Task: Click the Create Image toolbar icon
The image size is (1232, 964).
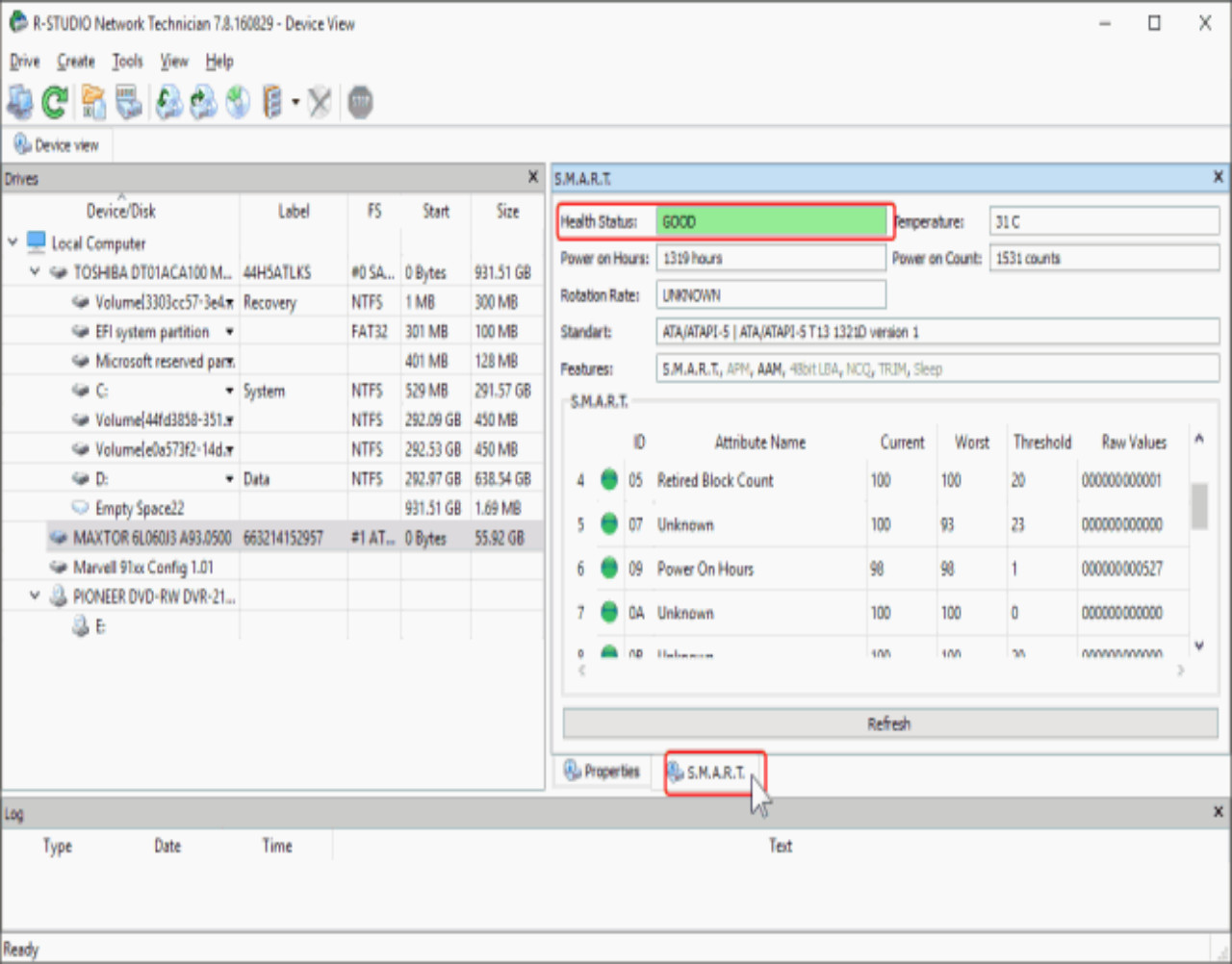Action: [203, 102]
